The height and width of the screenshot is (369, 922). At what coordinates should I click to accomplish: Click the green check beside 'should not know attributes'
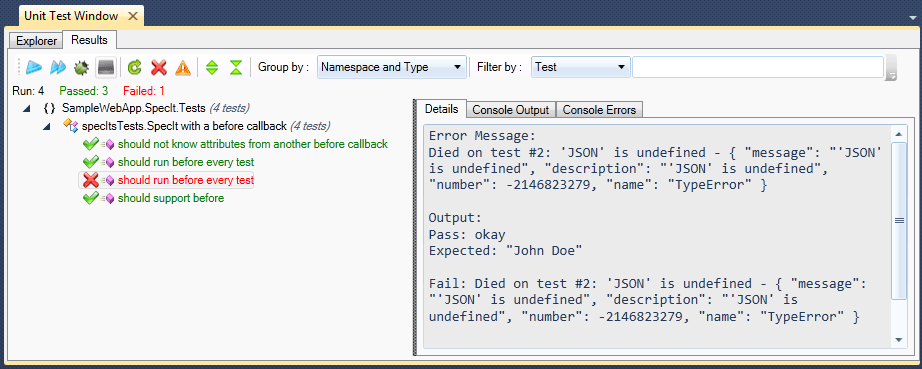(x=90, y=144)
